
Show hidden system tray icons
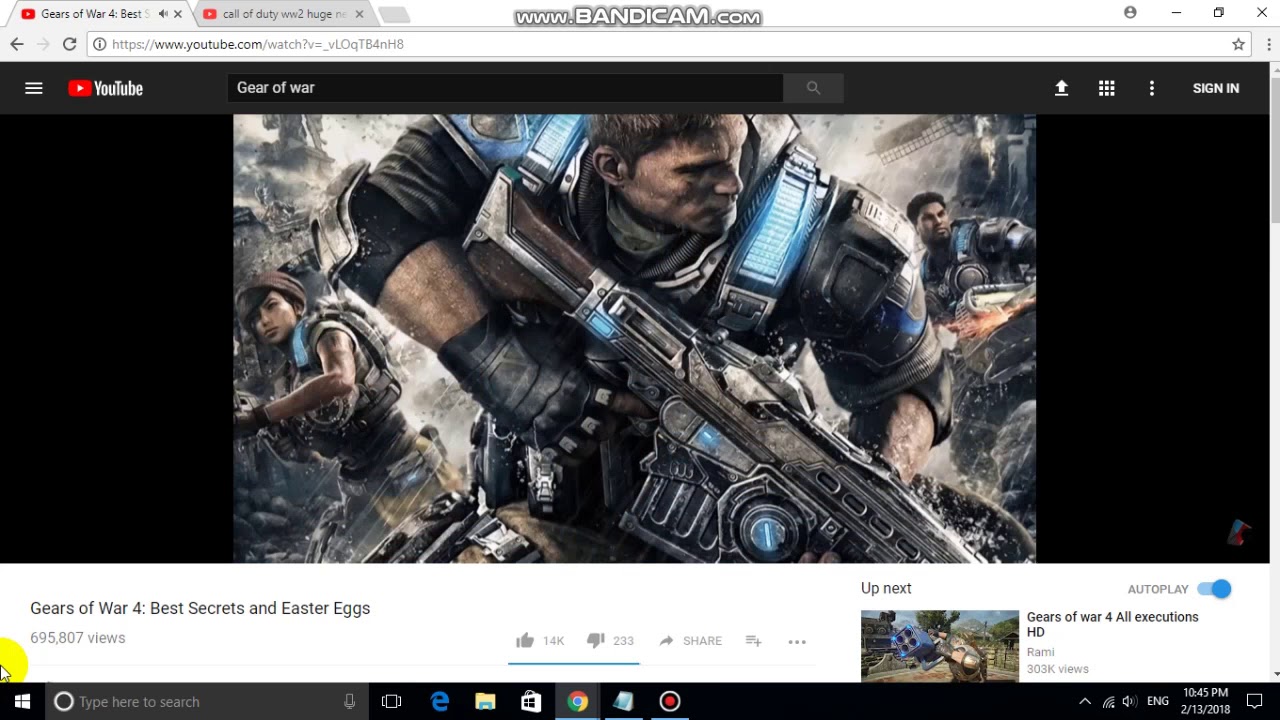point(1085,702)
